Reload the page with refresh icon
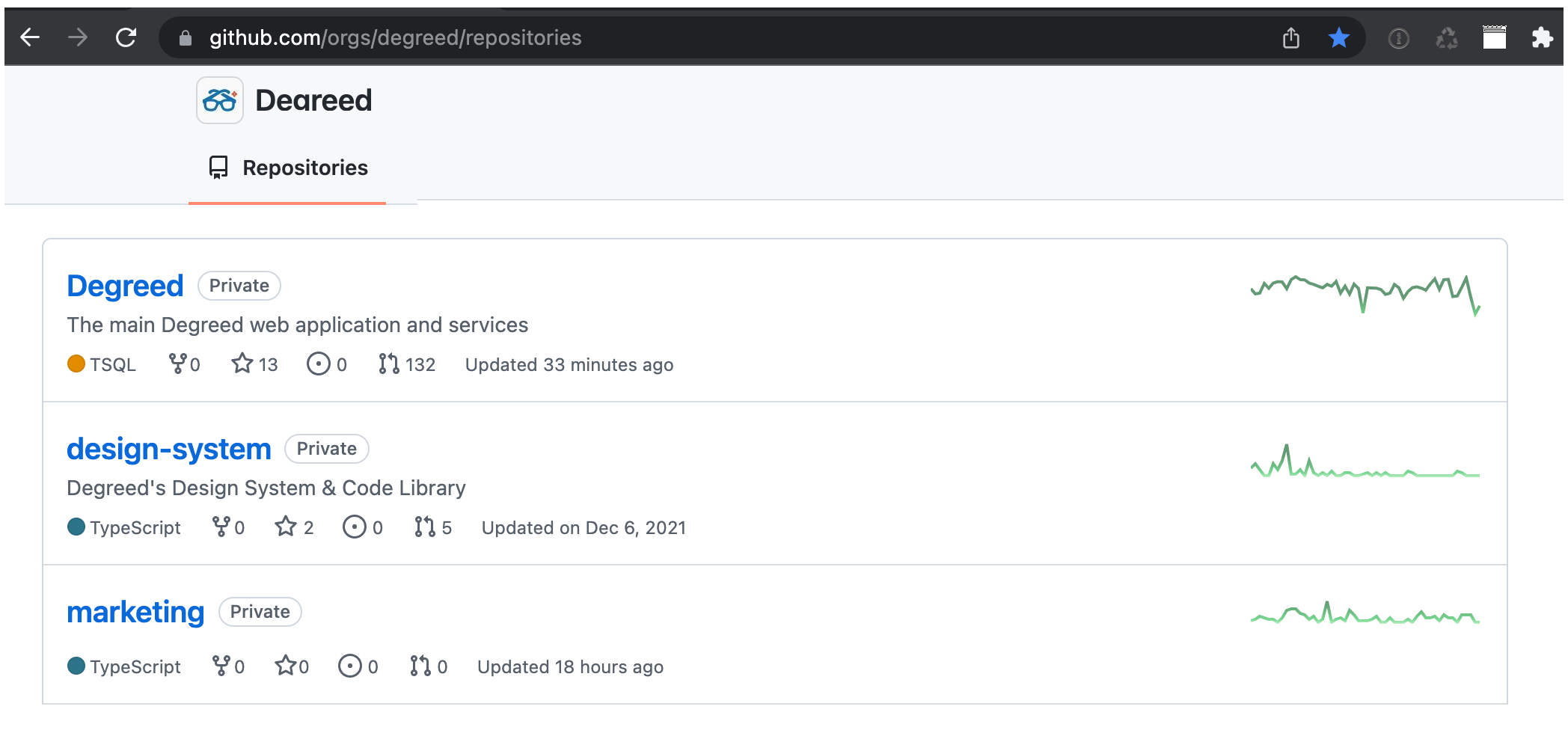The image size is (1568, 739). pos(126,37)
